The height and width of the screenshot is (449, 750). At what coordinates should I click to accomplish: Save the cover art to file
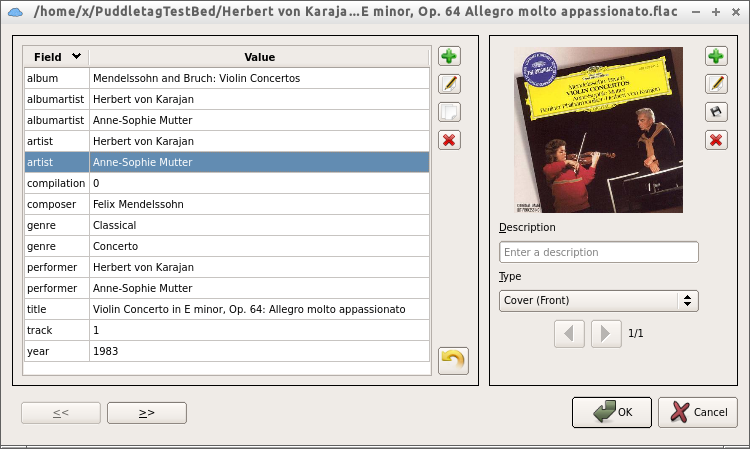tap(716, 112)
